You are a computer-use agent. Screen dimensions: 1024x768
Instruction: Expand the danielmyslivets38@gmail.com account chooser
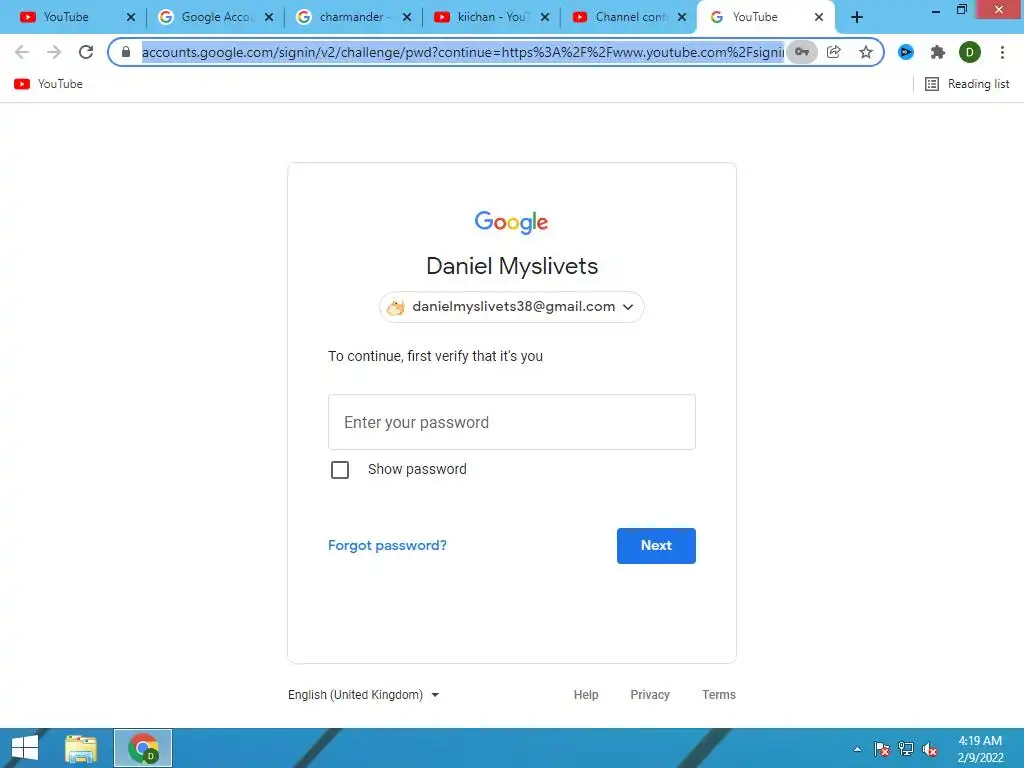(x=512, y=307)
